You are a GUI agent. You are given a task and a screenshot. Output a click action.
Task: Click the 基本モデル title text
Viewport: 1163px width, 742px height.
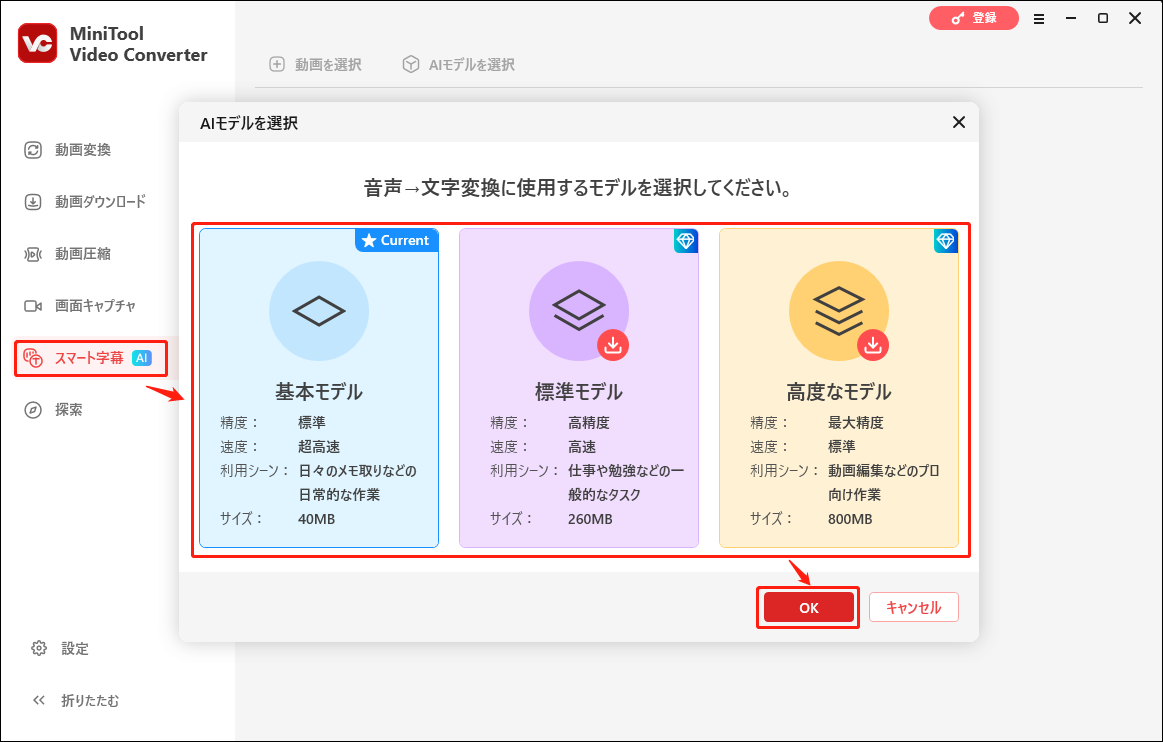pyautogui.click(x=319, y=392)
